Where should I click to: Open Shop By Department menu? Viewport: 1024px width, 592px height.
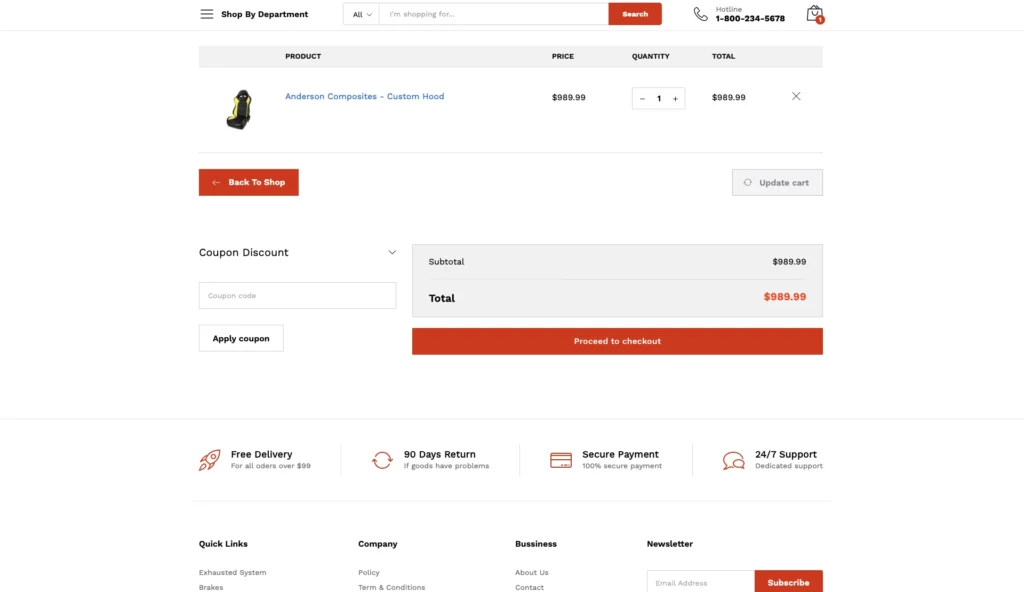pos(264,14)
